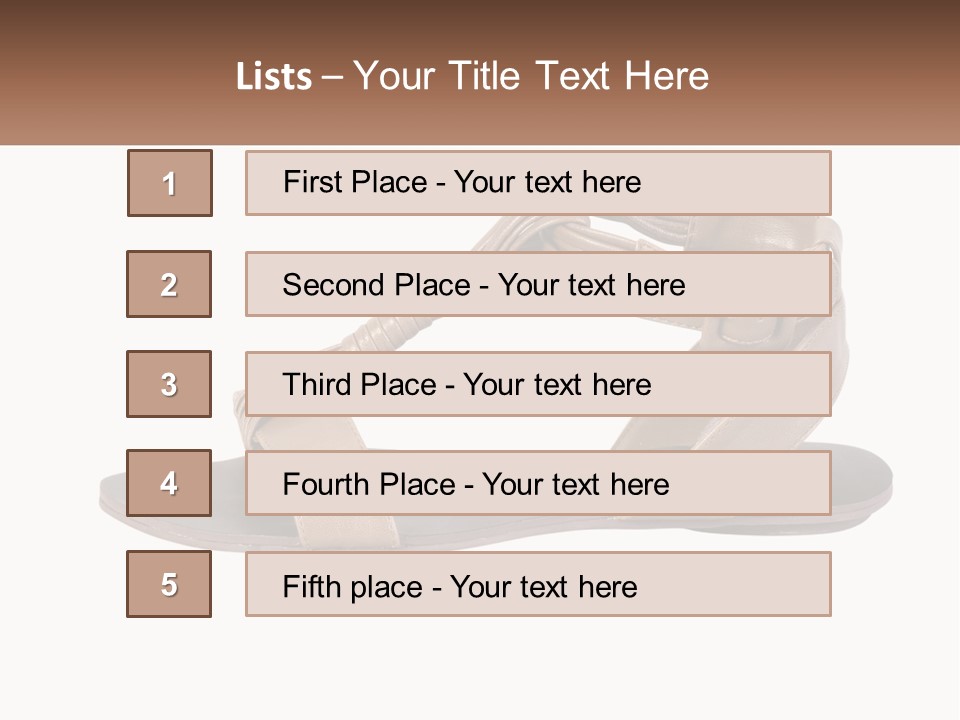Viewport: 960px width, 720px height.
Task: Select the Fifth place text bar
Action: [538, 584]
